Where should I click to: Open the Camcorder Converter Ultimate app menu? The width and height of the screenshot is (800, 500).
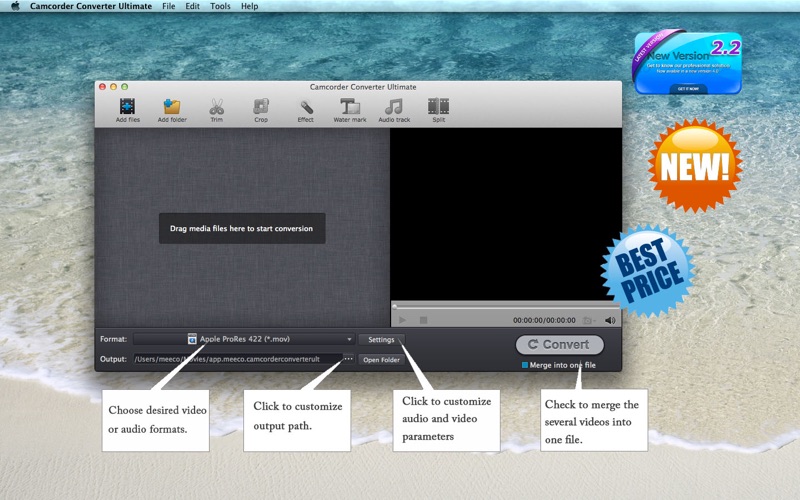pyautogui.click(x=91, y=6)
